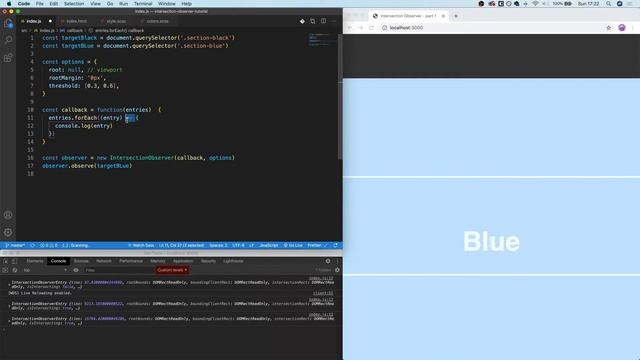Open the Custom levels dropdown
The height and width of the screenshot is (360, 640).
pyautogui.click(x=172, y=270)
